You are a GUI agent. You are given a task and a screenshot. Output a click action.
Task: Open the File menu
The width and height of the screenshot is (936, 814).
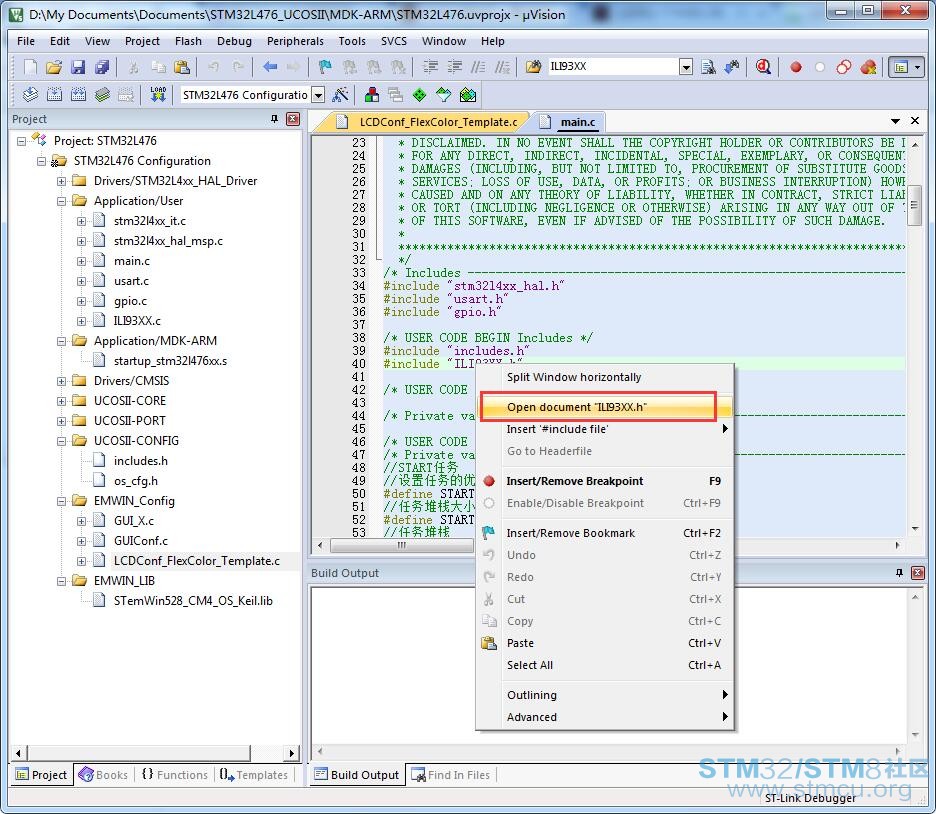(26, 41)
